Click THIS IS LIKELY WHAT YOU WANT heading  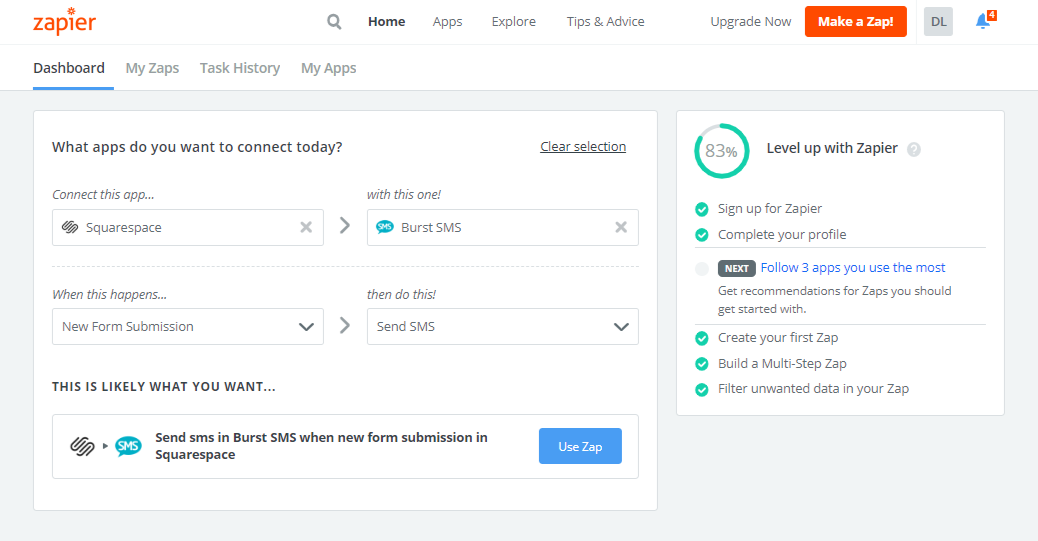click(x=164, y=387)
